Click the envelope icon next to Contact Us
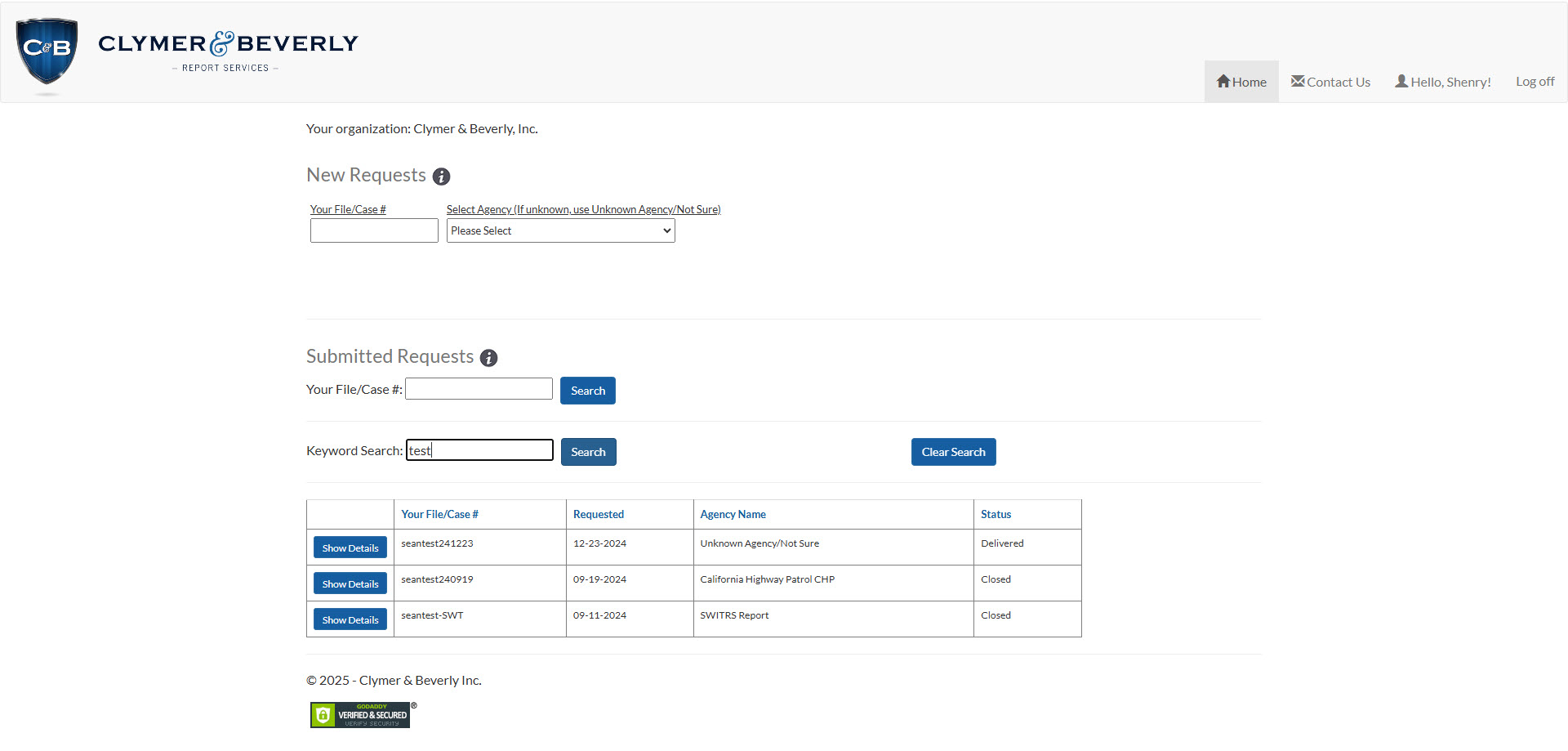Screen dimensions: 1568x751 (x=1298, y=81)
